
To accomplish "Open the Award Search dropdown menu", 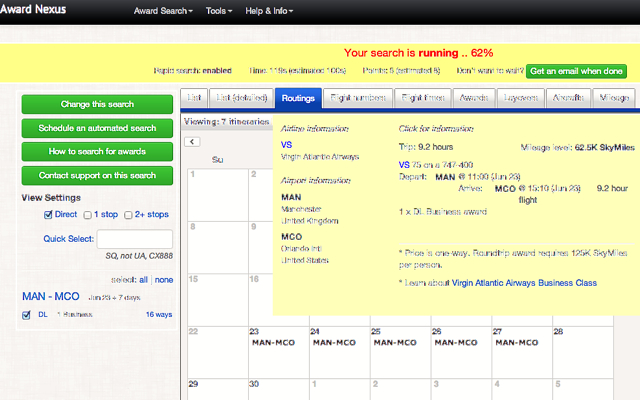I will click(x=163, y=11).
